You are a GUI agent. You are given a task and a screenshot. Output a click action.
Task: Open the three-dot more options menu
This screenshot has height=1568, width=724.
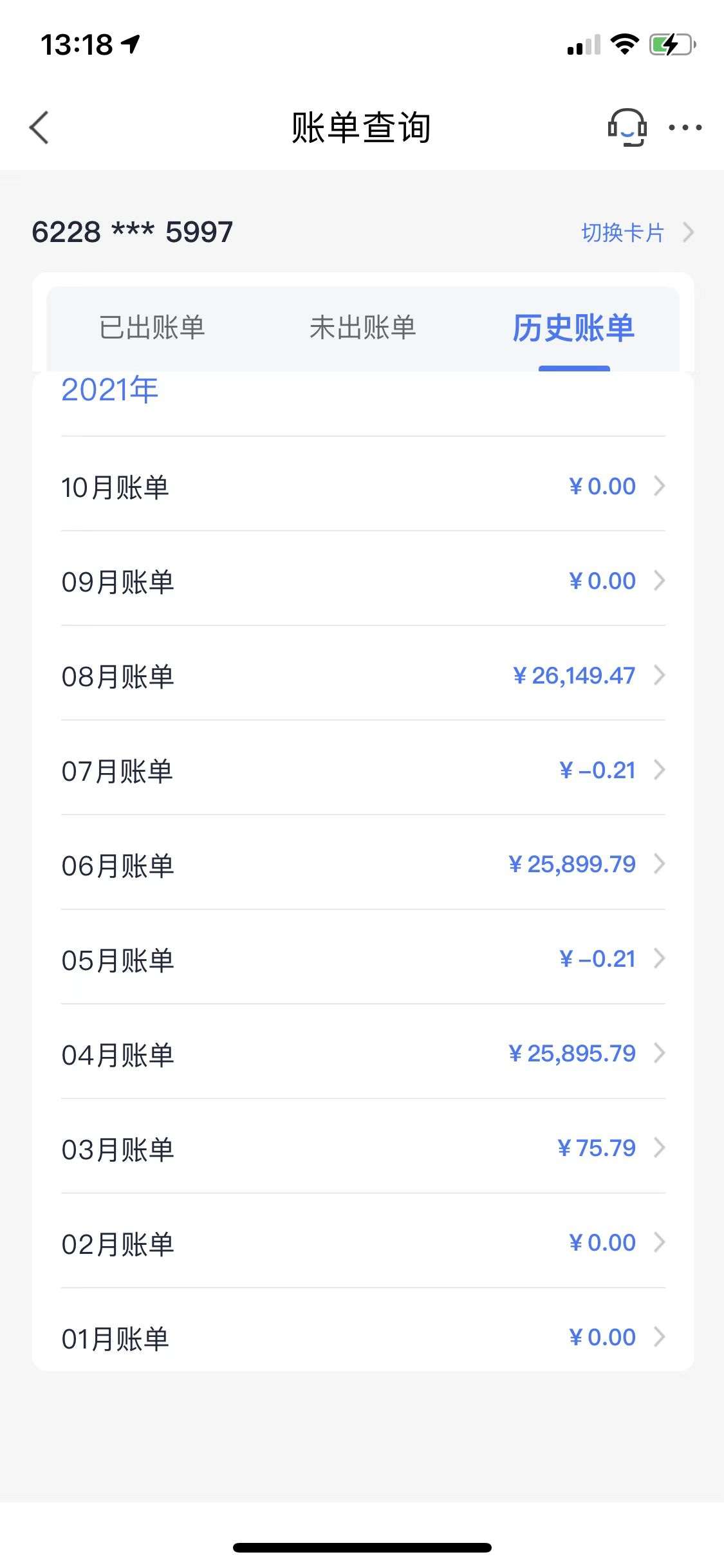pos(685,127)
